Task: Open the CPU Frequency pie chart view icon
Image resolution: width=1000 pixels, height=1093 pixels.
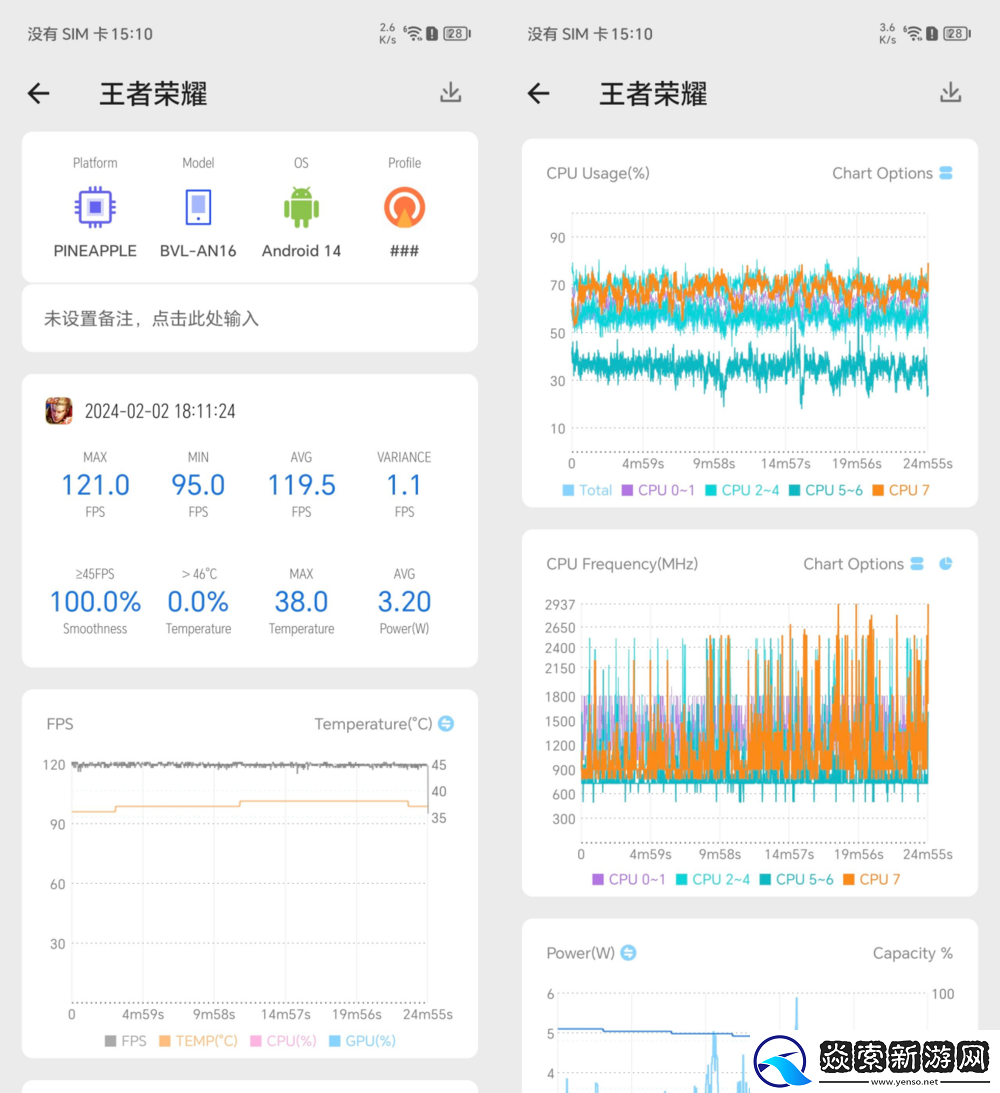Action: click(x=944, y=564)
